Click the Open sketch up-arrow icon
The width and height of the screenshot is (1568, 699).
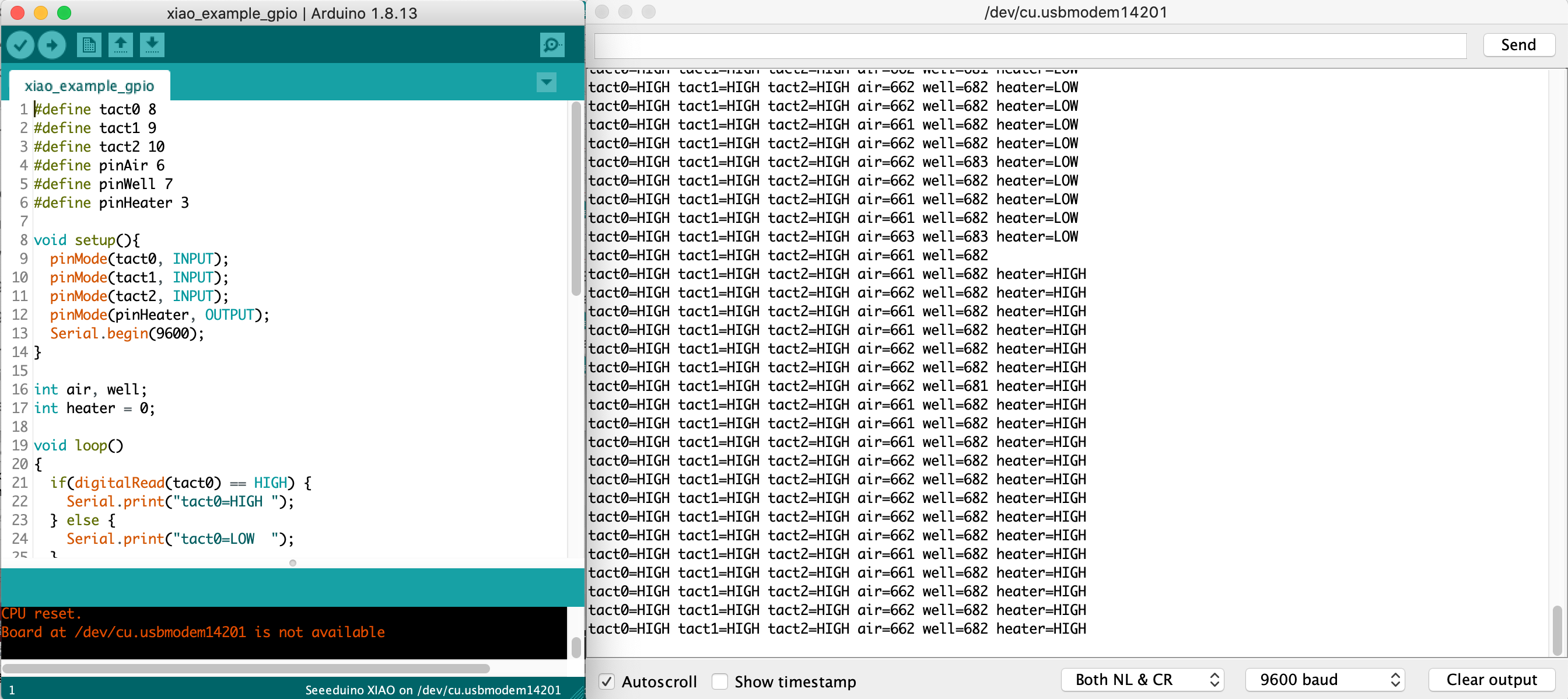point(121,45)
